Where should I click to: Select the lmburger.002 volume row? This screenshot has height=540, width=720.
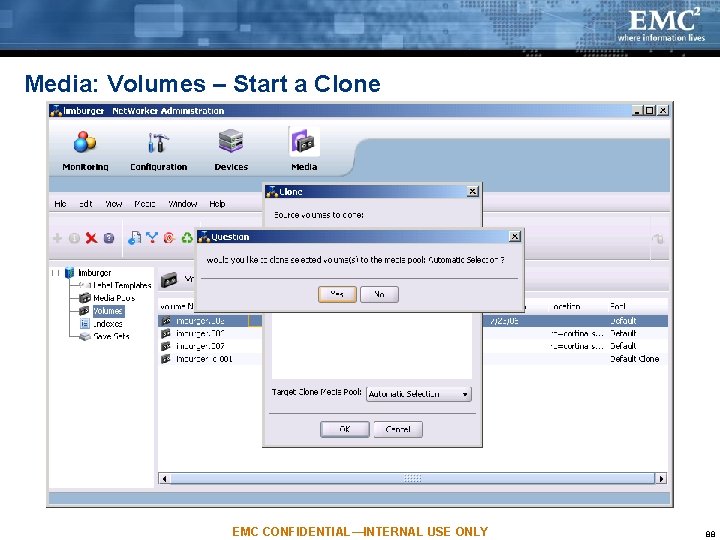[x=210, y=333]
